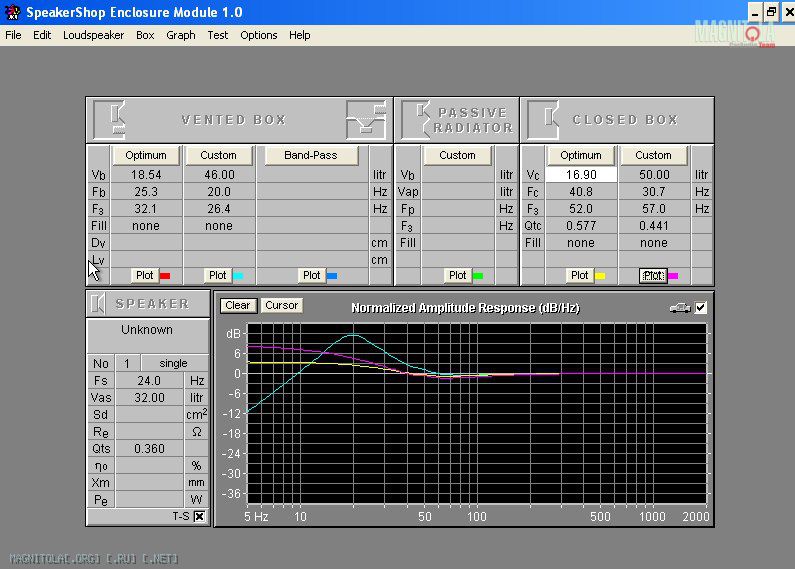Click the band-pass box diagram icon

click(366, 120)
